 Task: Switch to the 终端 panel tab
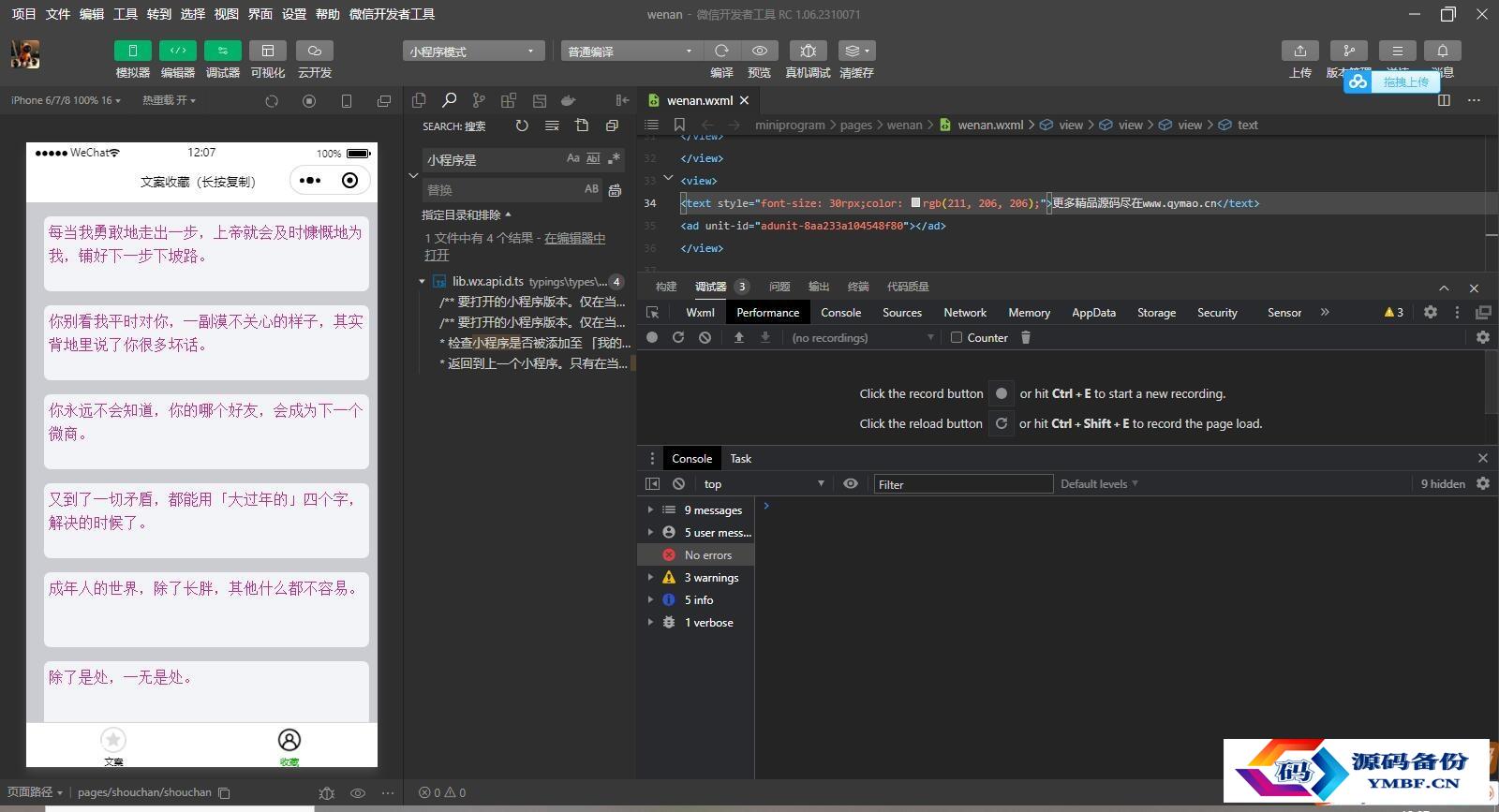click(858, 287)
